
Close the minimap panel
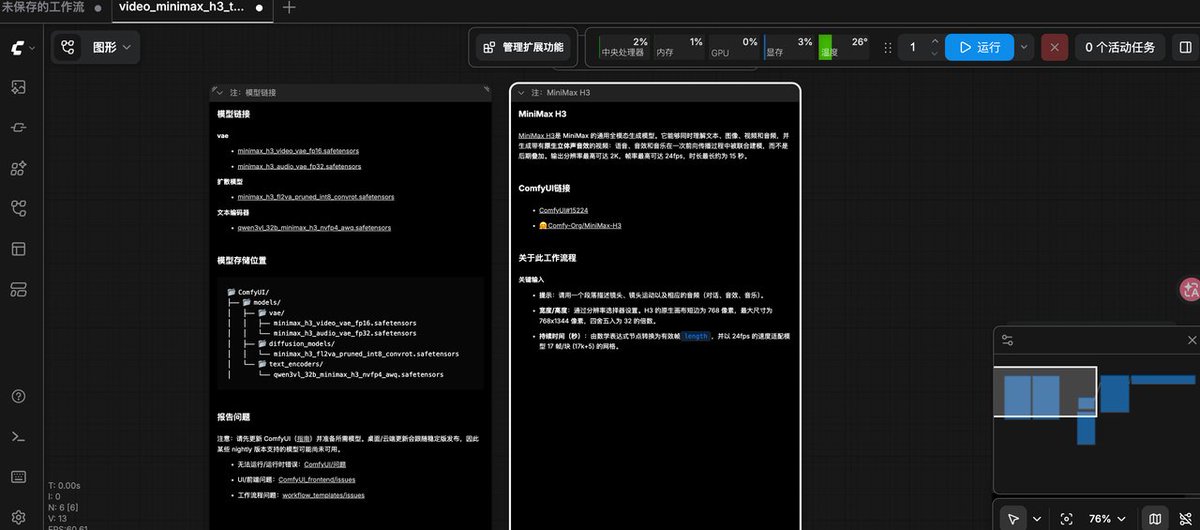1191,341
